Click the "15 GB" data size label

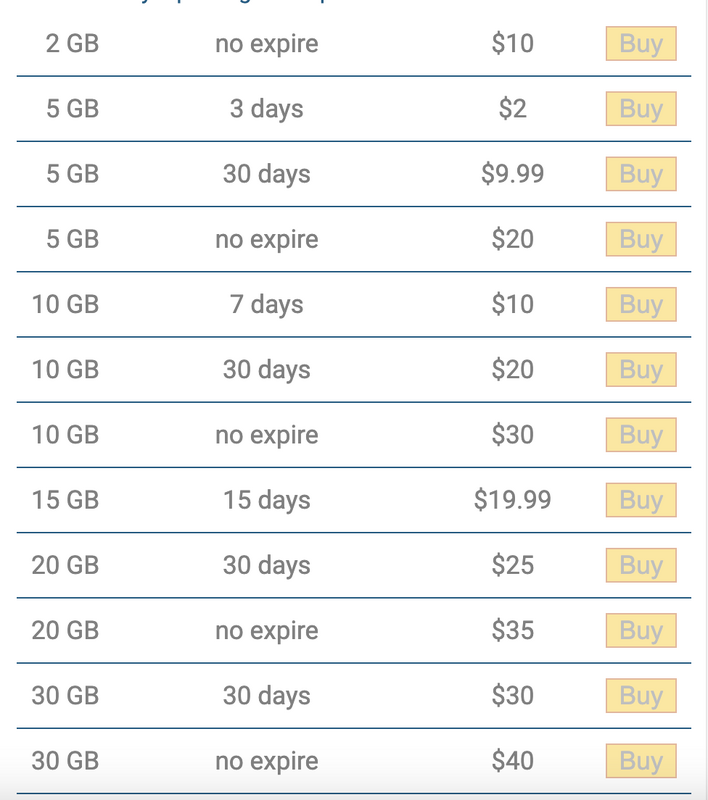point(66,500)
